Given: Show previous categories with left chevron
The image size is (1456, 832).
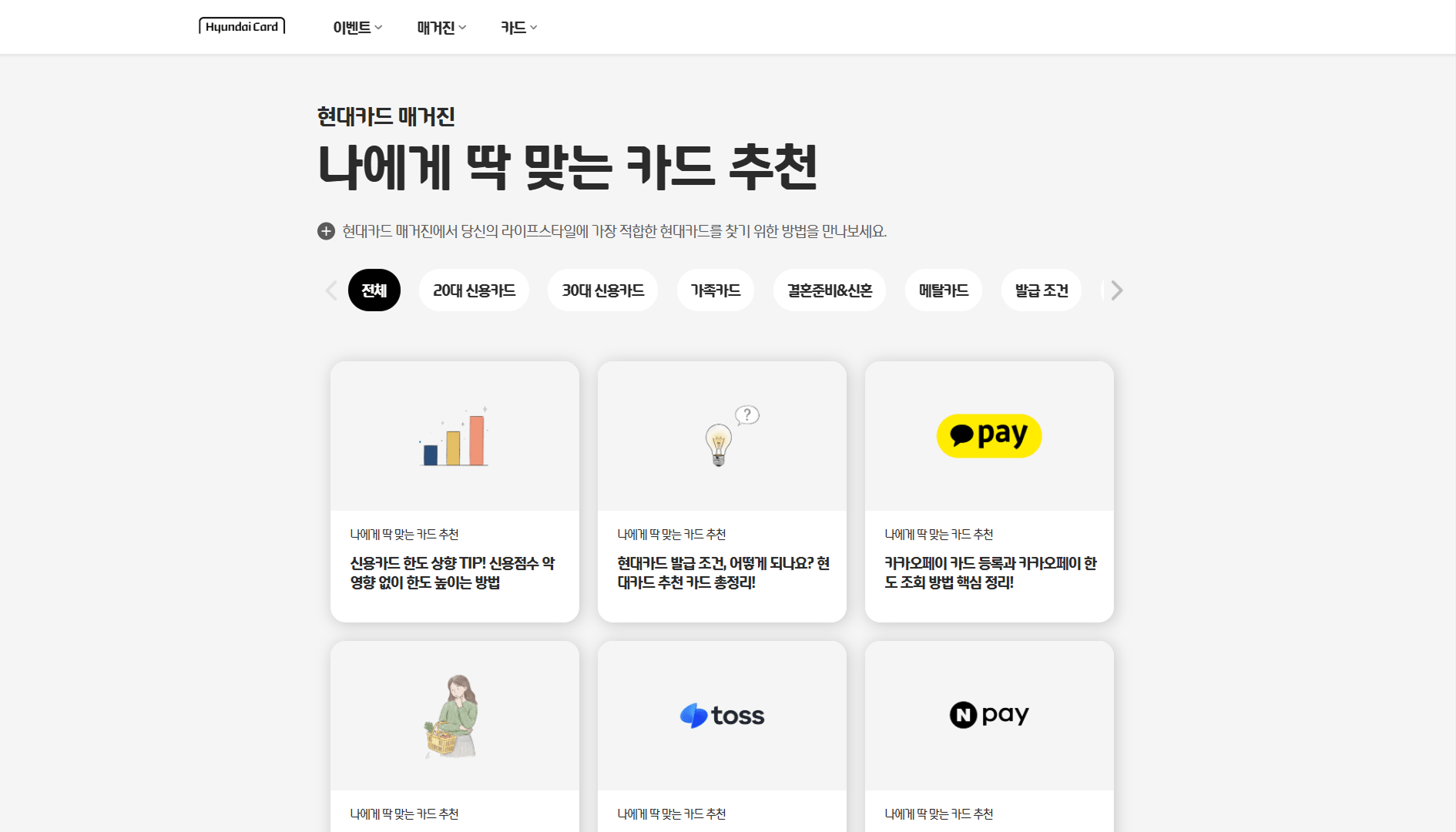Looking at the screenshot, I should pos(331,290).
